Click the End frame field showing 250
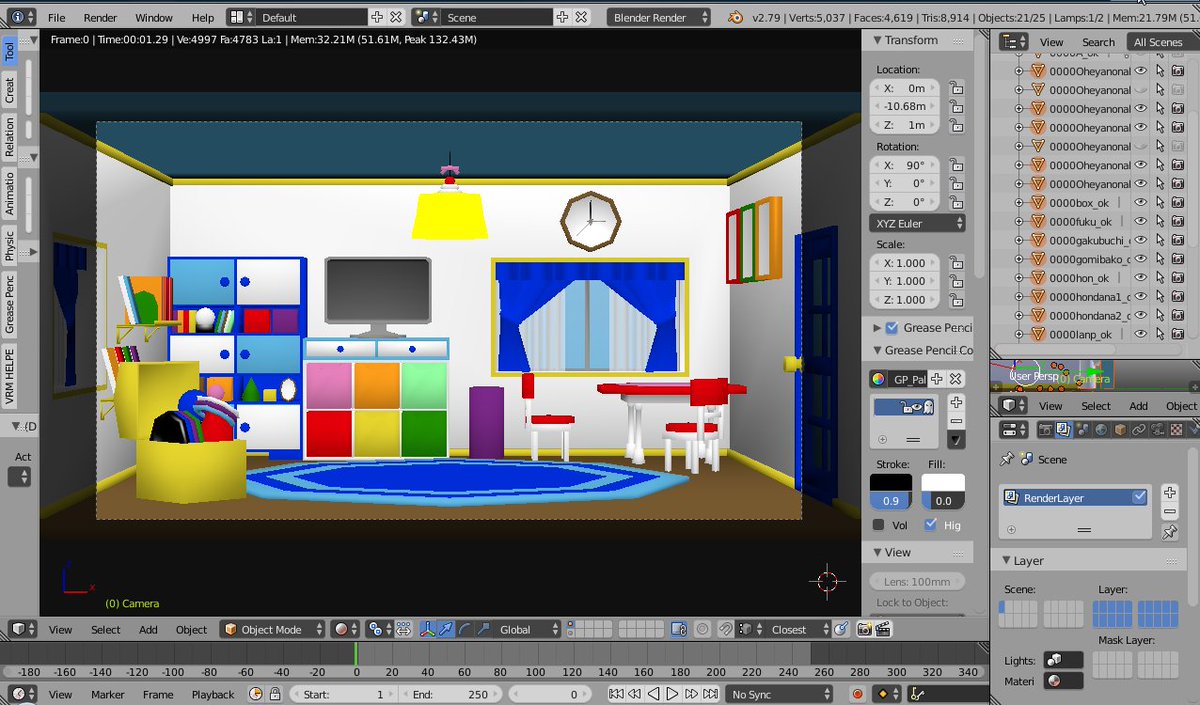 point(448,694)
